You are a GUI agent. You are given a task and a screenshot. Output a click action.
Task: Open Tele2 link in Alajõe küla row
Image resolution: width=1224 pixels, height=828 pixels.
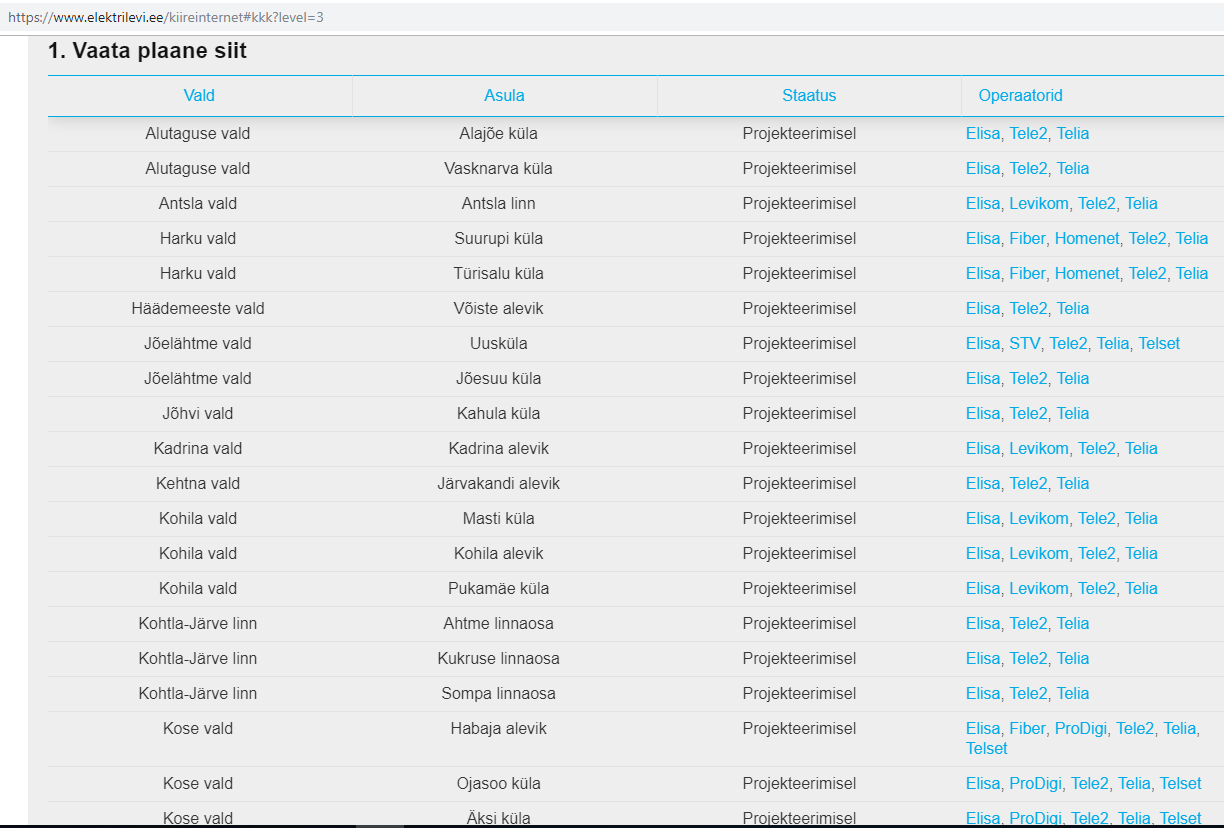(x=1028, y=134)
